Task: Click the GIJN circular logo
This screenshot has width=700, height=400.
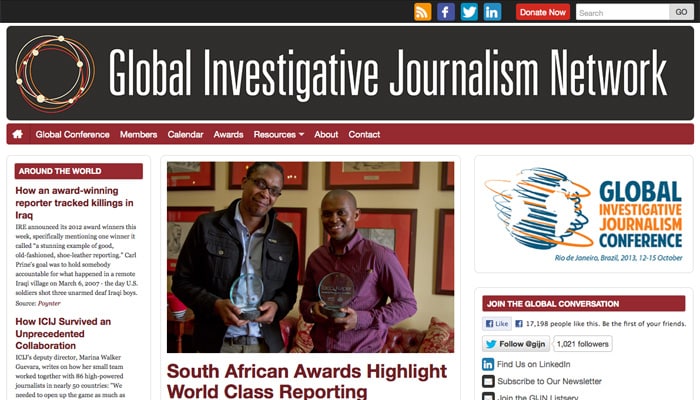Action: pos(55,74)
